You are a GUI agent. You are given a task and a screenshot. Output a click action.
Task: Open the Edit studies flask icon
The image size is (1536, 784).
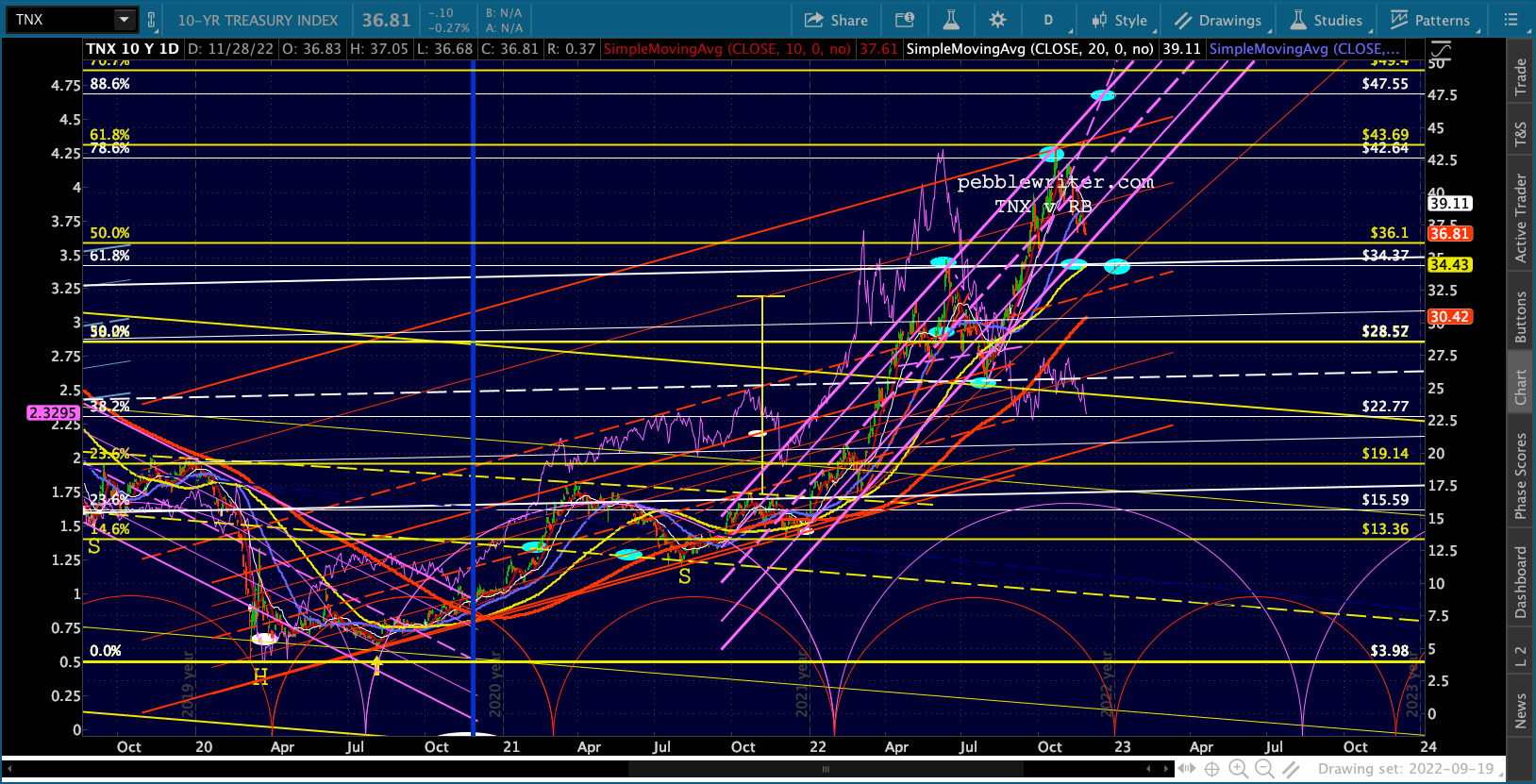pos(950,20)
